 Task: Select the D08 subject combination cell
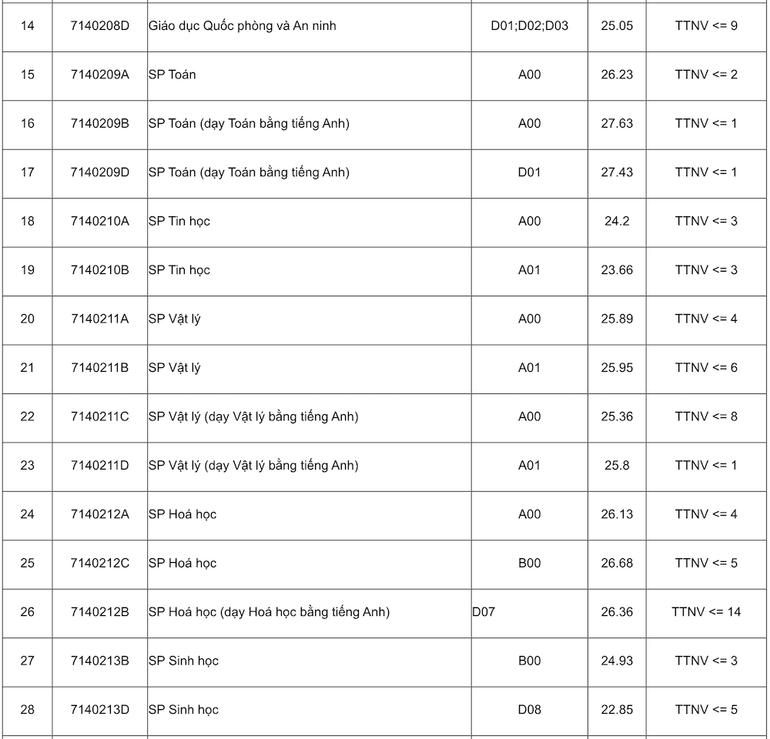pyautogui.click(x=529, y=710)
